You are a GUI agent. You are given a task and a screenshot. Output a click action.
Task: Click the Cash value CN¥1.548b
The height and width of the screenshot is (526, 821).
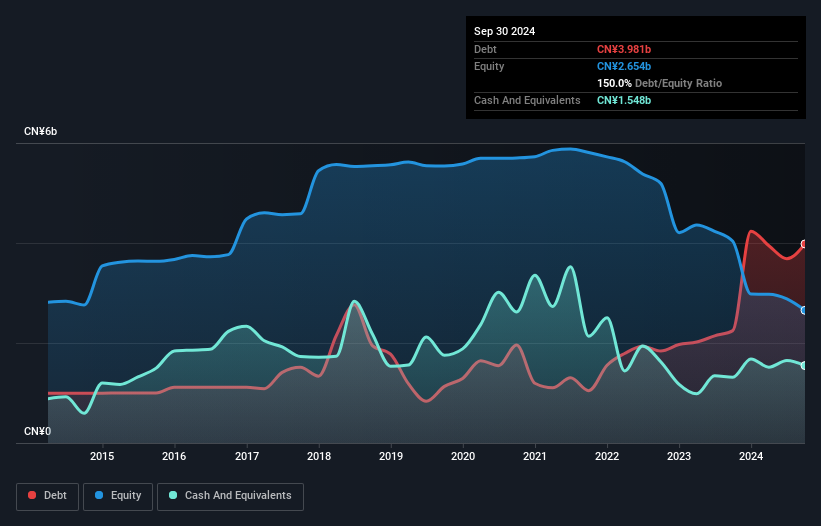pyautogui.click(x=624, y=100)
